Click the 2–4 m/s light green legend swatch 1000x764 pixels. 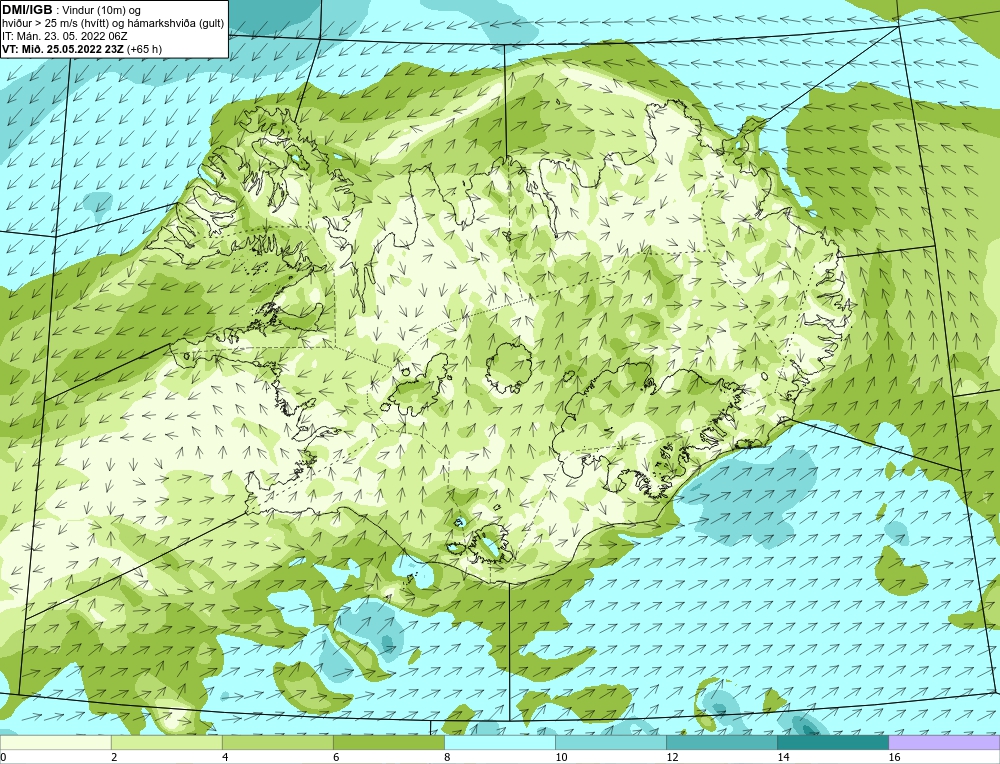166,742
